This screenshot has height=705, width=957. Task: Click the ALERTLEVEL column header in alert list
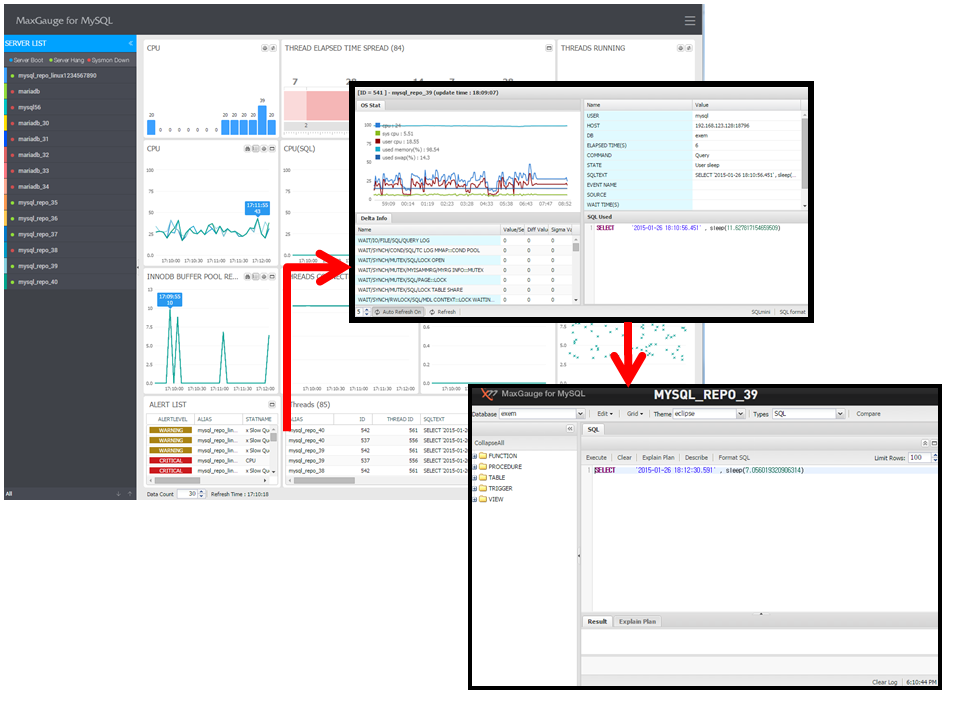[x=173, y=419]
